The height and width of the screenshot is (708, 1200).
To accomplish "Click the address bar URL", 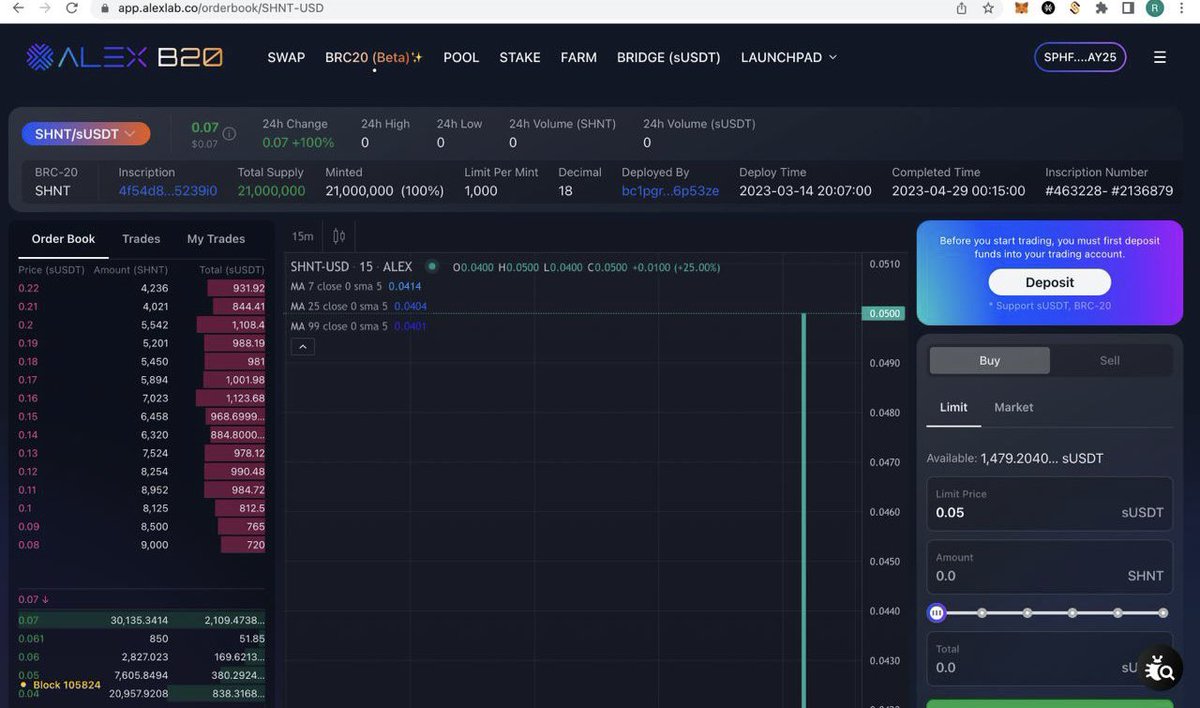I will click(221, 8).
